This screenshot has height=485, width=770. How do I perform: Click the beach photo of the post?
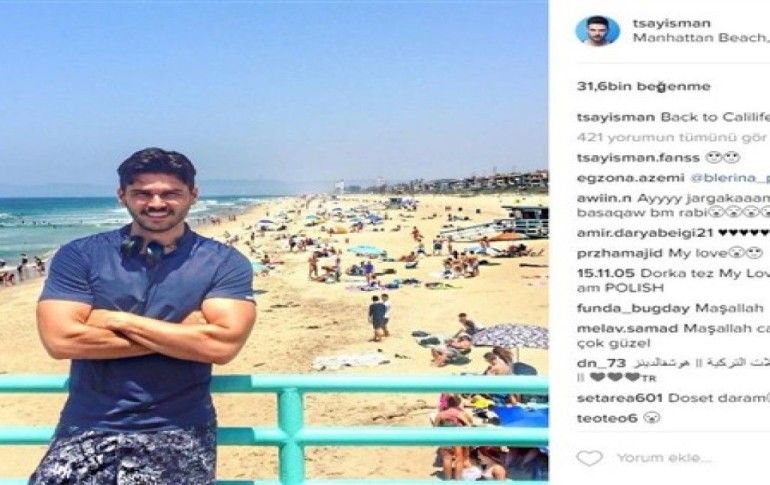point(274,242)
